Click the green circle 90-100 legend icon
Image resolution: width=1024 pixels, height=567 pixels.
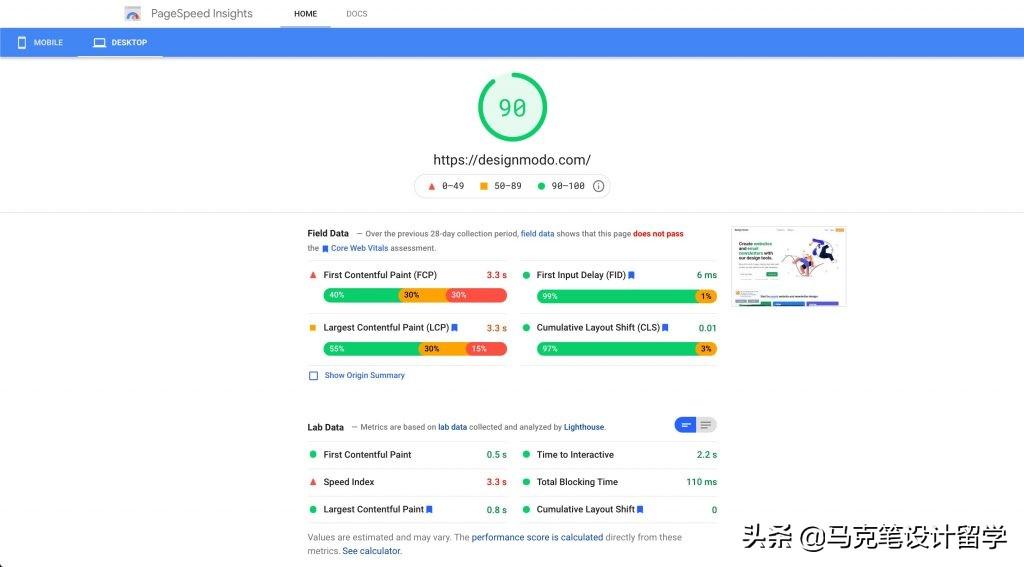coord(541,186)
